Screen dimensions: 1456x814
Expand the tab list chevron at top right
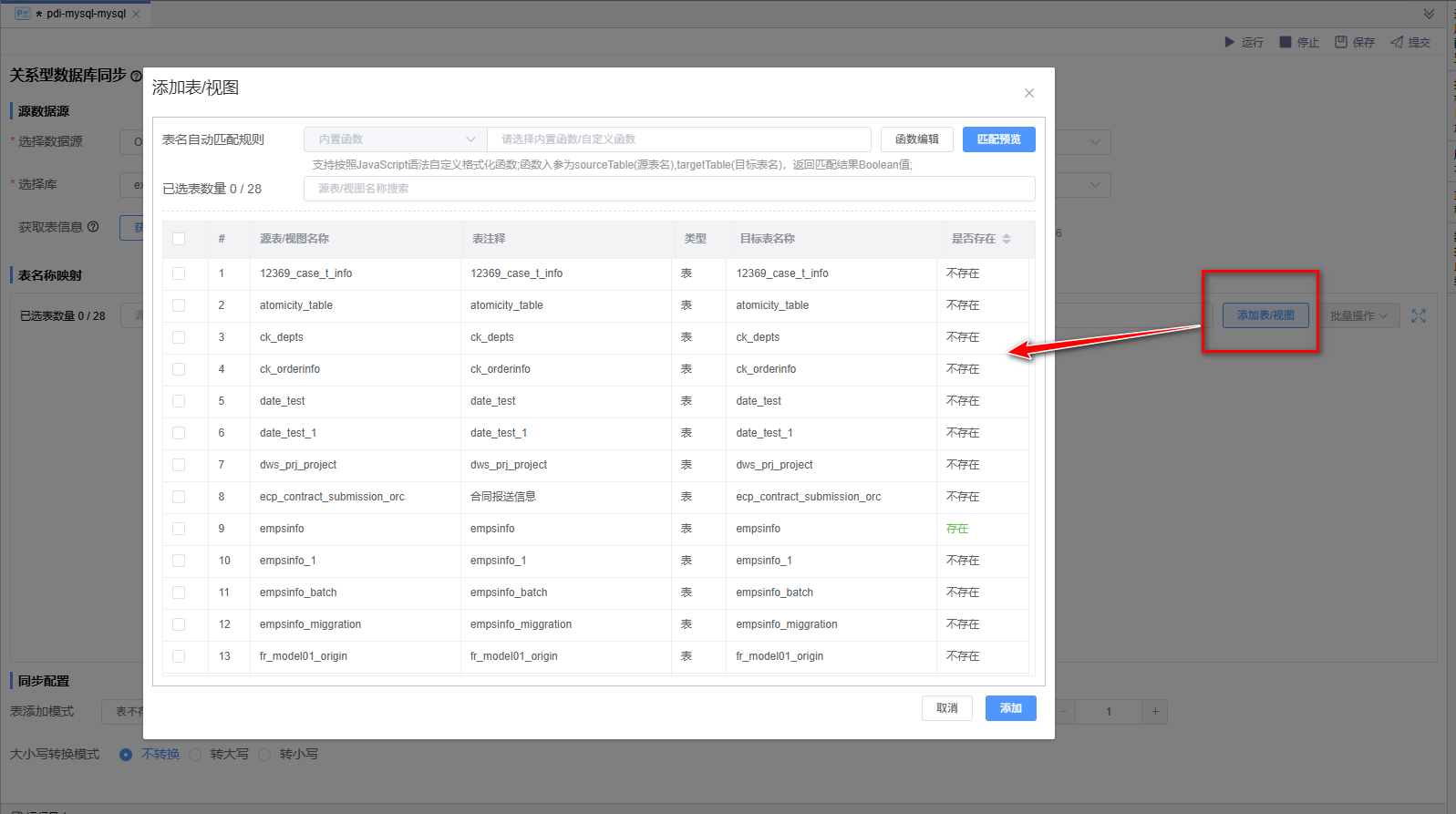tap(1429, 14)
